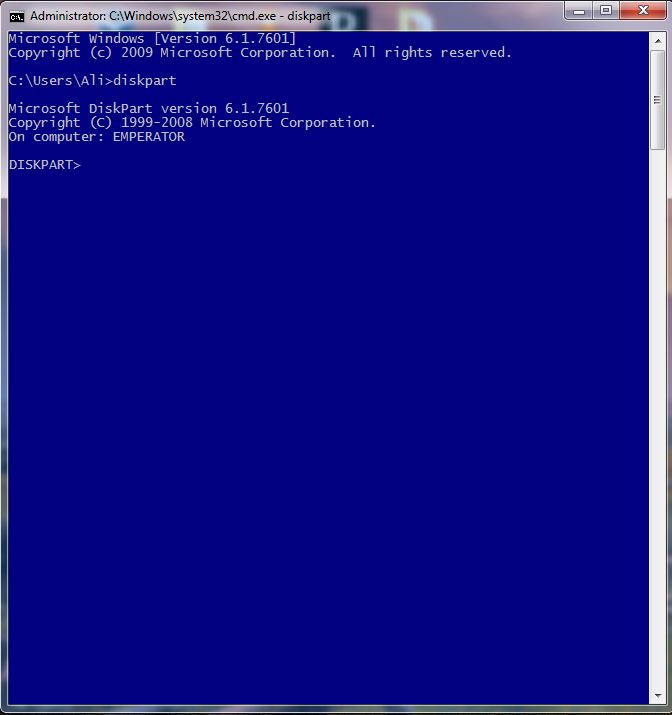The image size is (672, 715).
Task: Click the typed 'diskpart' command text
Action: [x=145, y=81]
